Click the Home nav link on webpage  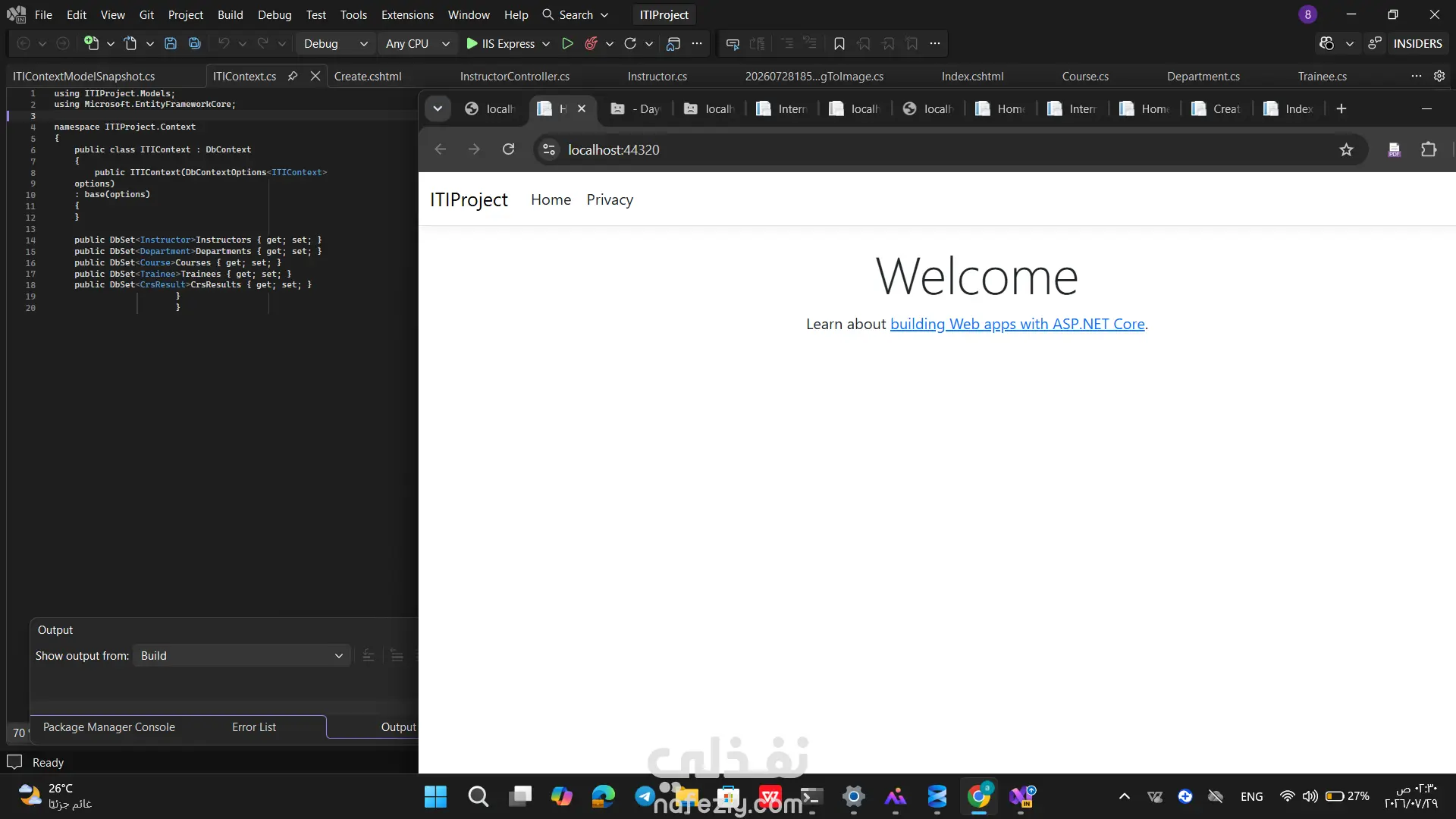point(551,199)
